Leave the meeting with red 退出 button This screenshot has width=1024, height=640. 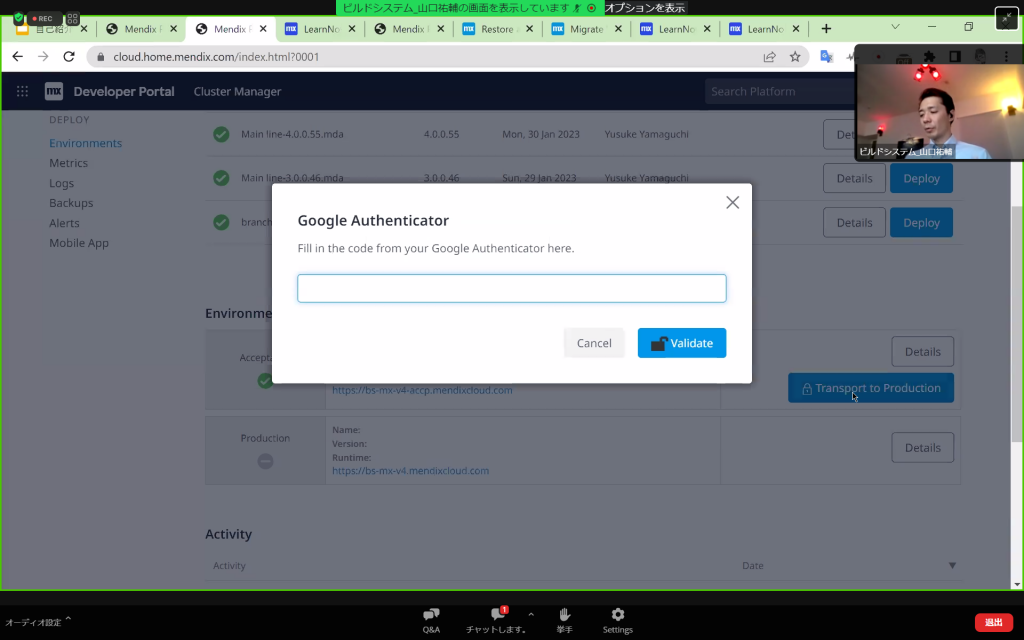click(x=993, y=622)
